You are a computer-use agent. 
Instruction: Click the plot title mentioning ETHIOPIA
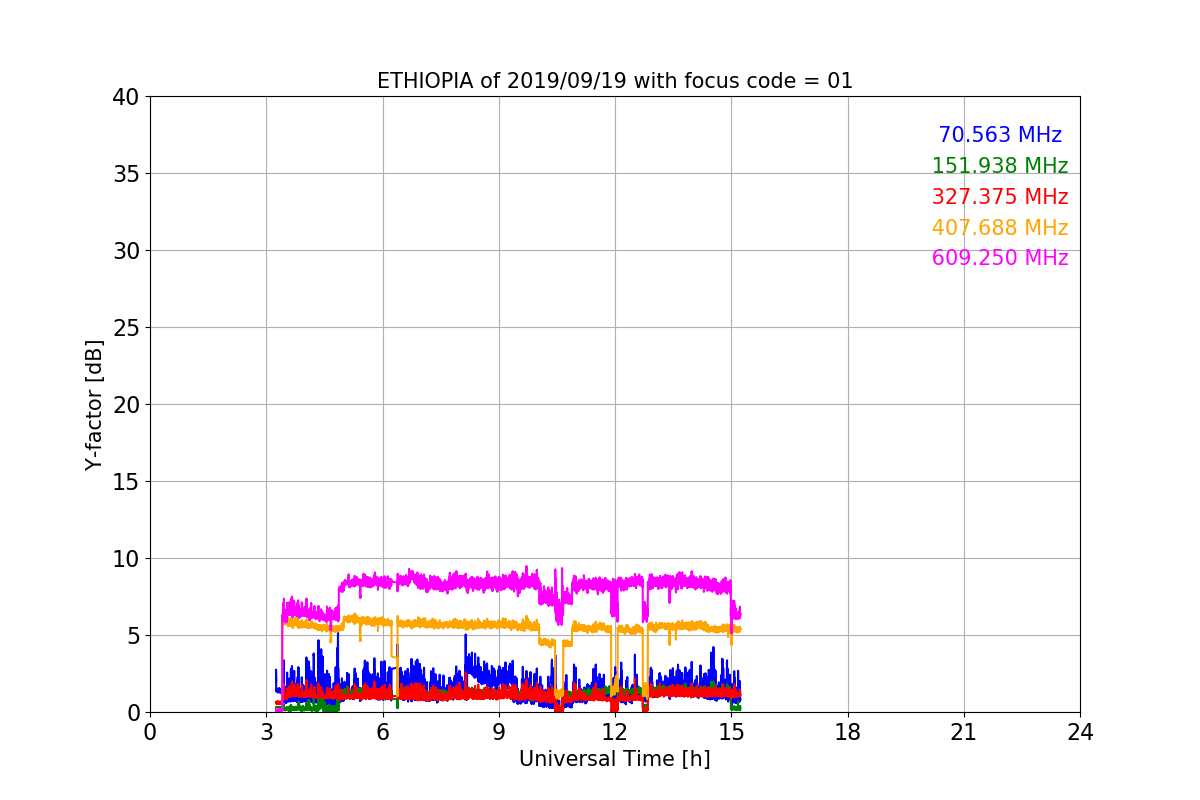[615, 81]
